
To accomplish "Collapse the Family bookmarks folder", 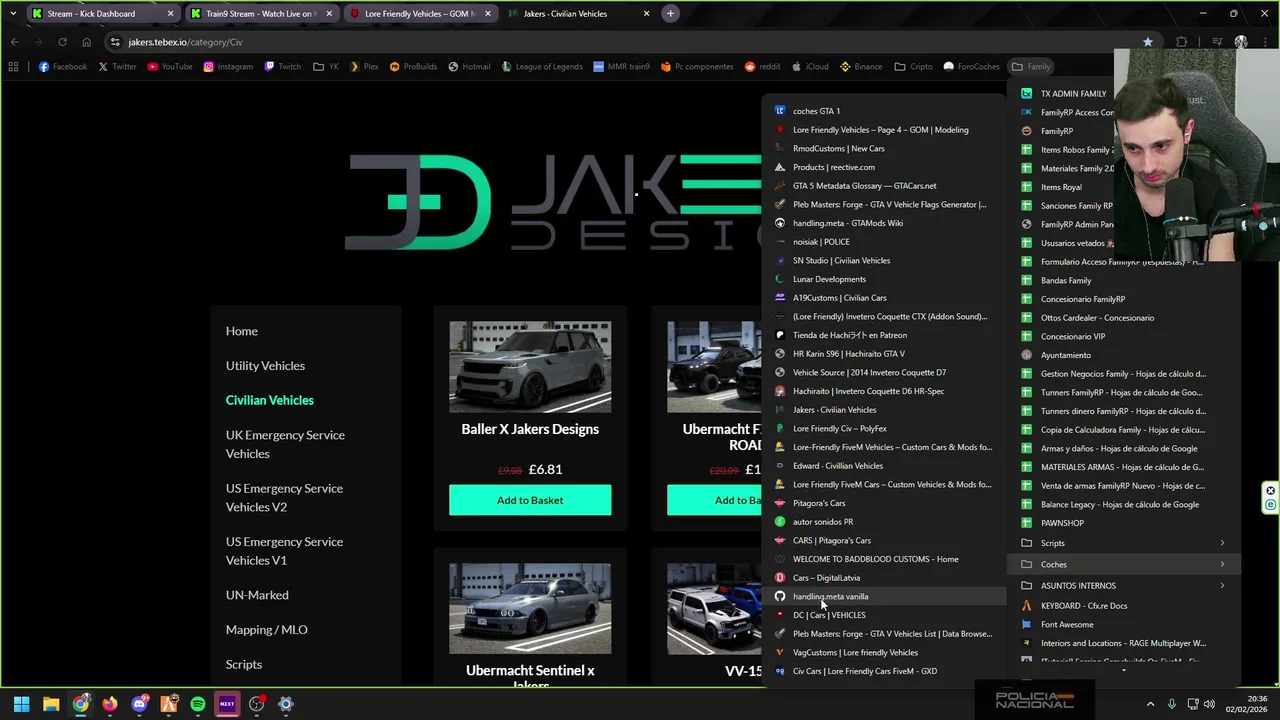I will point(1031,67).
